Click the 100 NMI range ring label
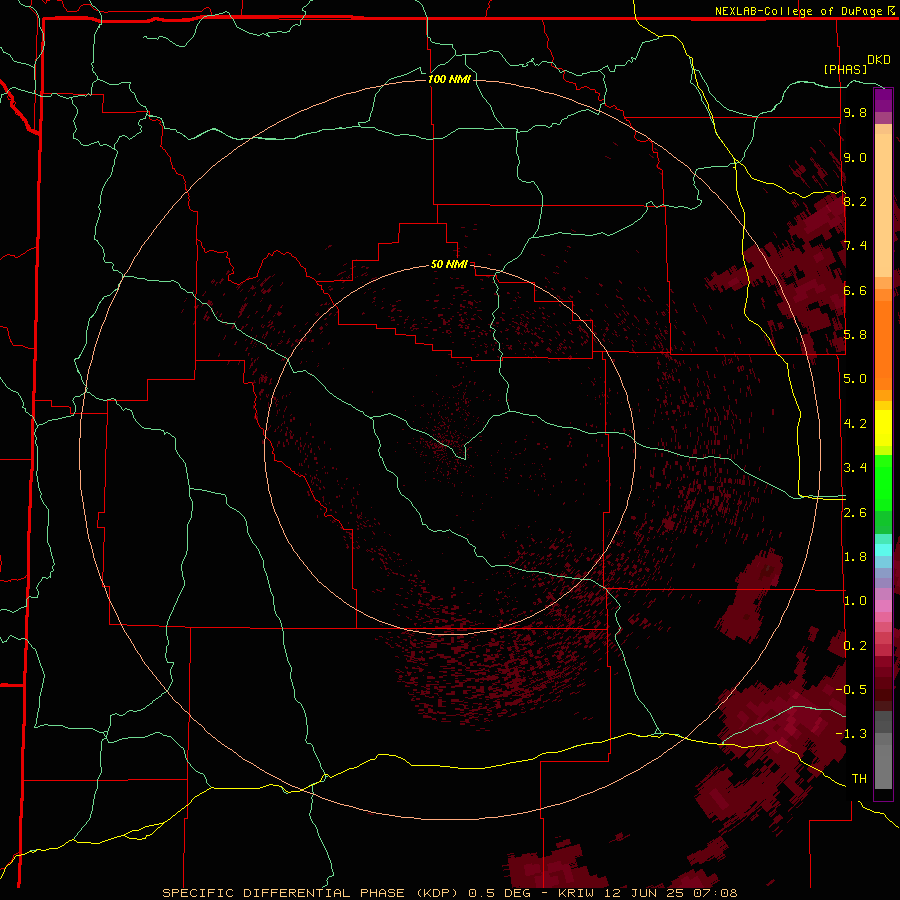 tap(449, 79)
